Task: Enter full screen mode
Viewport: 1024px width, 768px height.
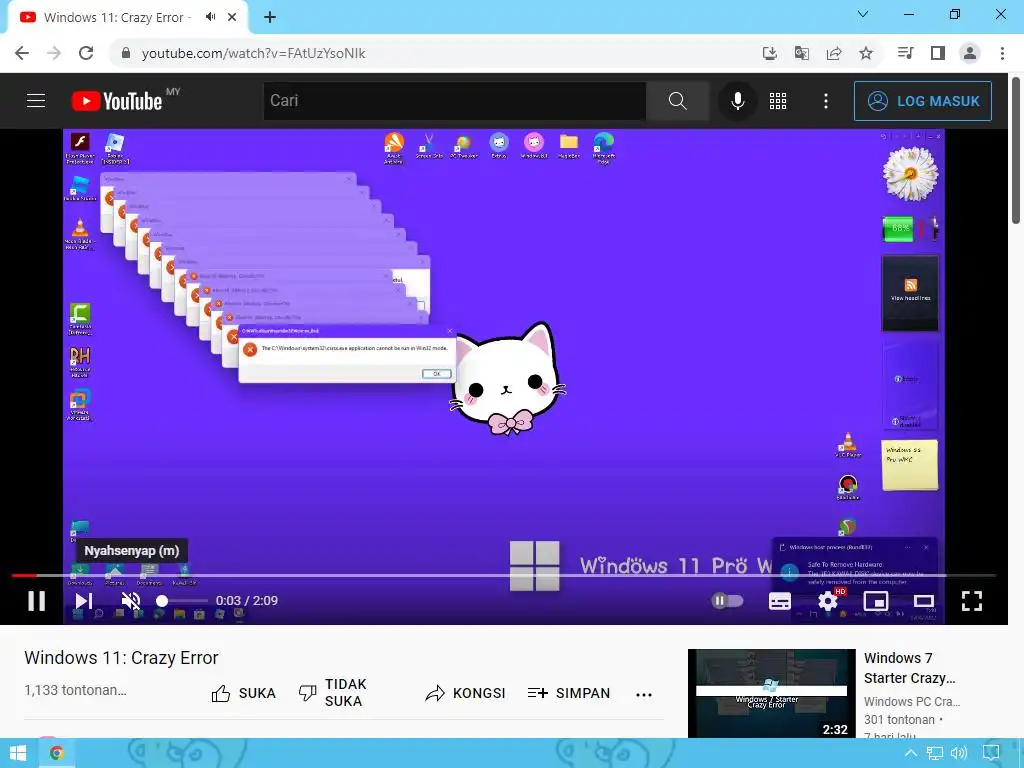Action: point(972,601)
